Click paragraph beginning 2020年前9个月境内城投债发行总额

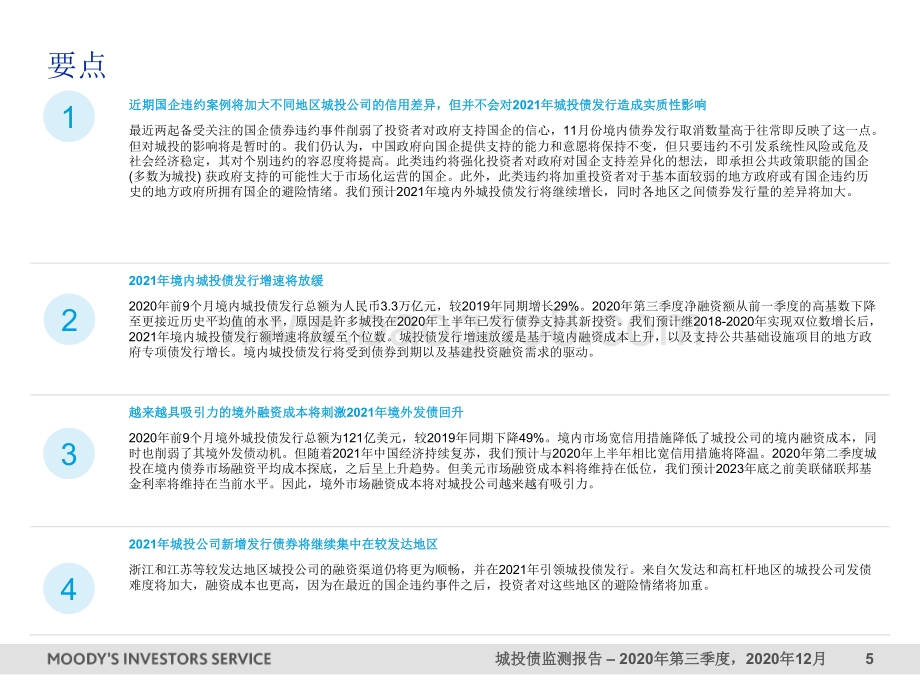(503, 329)
